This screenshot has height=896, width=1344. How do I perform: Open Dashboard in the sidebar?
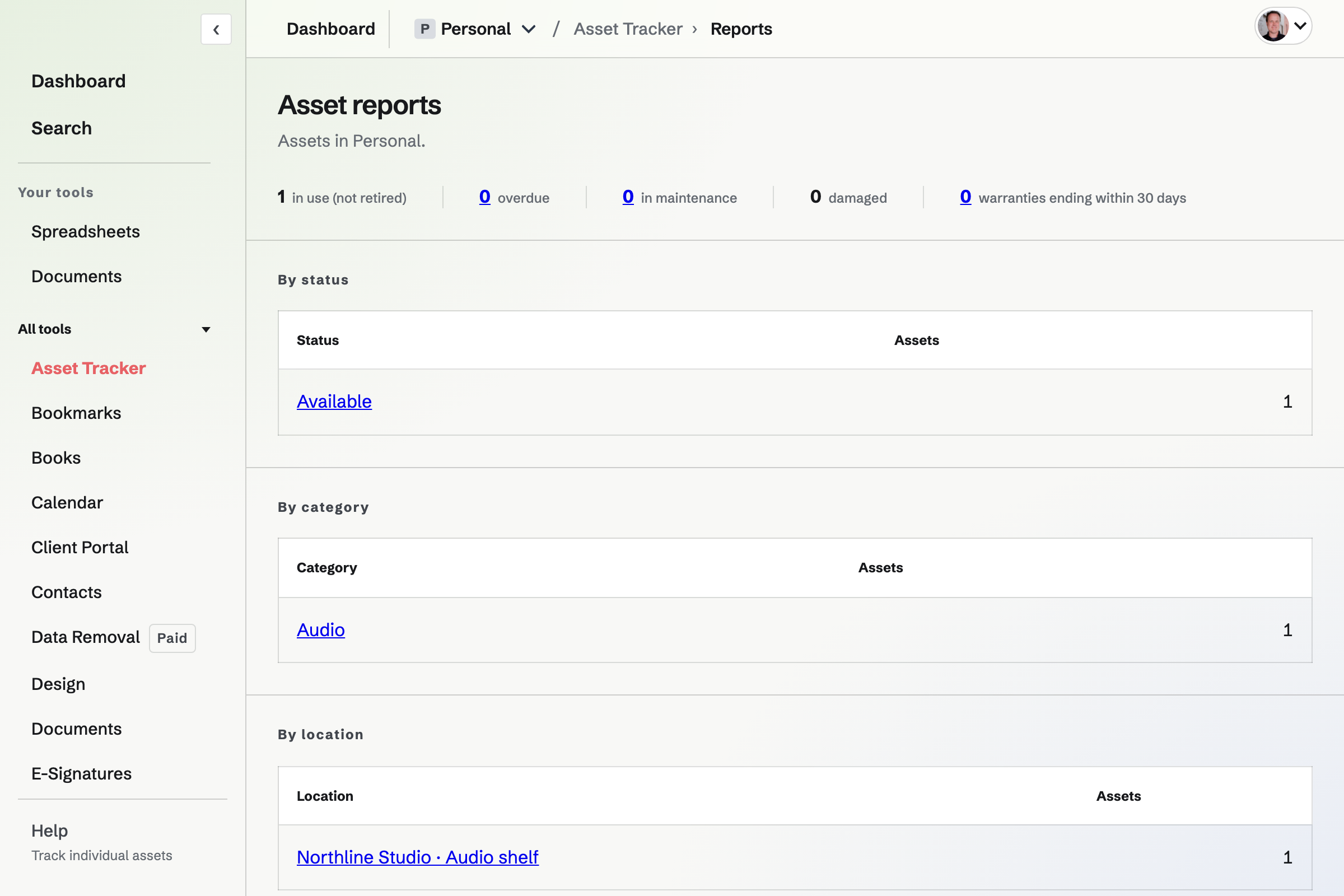(78, 81)
